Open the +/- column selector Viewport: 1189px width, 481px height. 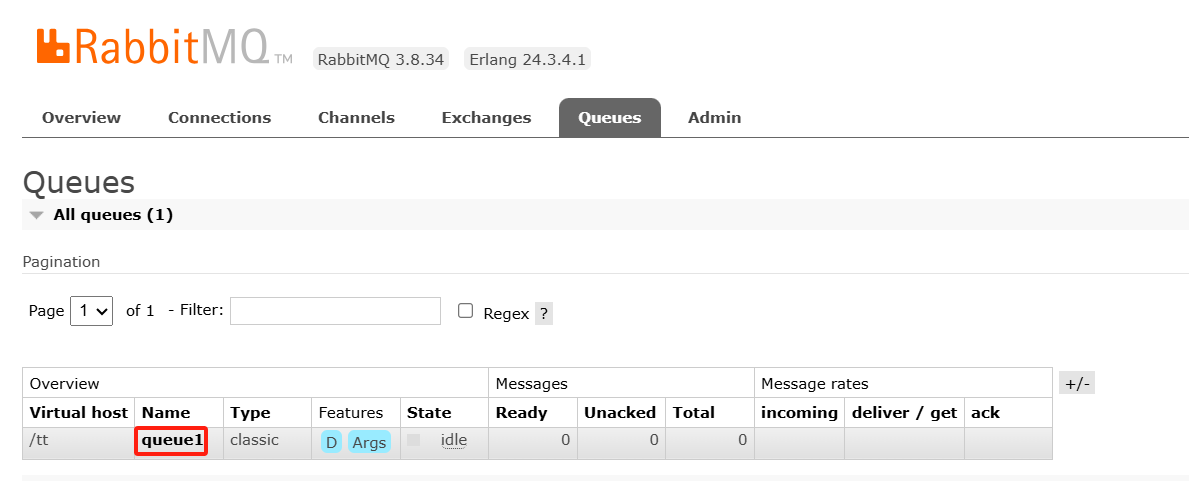click(x=1077, y=383)
